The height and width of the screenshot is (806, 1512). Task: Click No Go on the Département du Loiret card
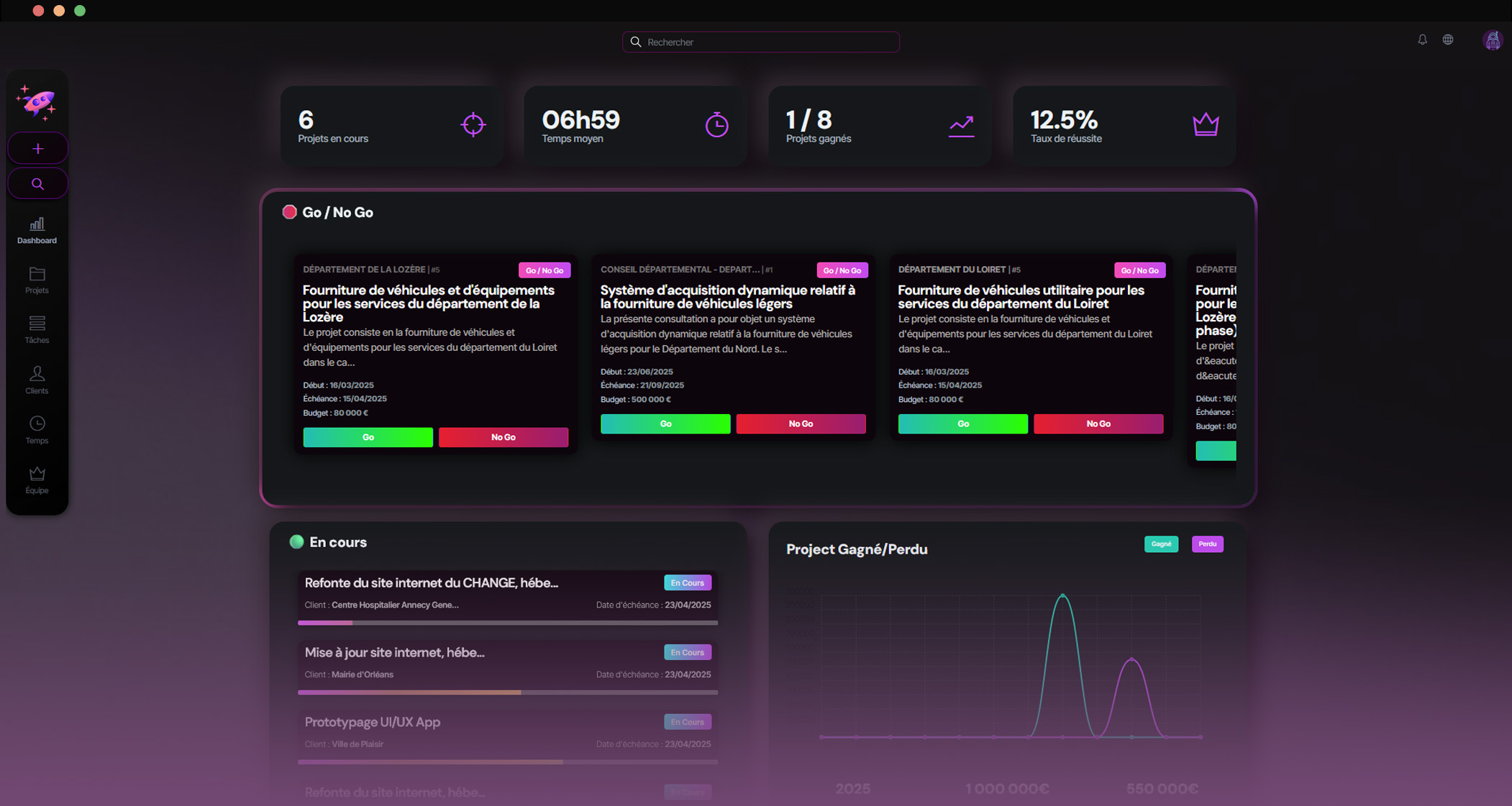[x=1098, y=423]
